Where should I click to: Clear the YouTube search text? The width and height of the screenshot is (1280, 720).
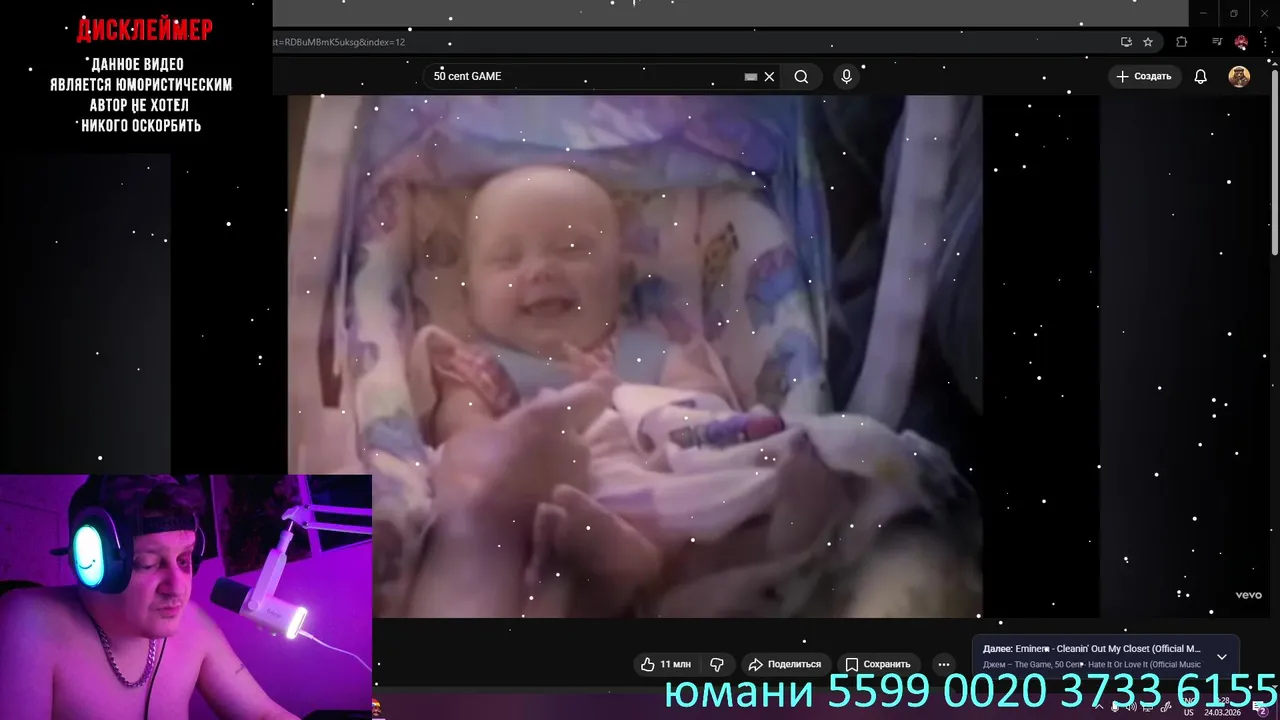[x=769, y=77]
